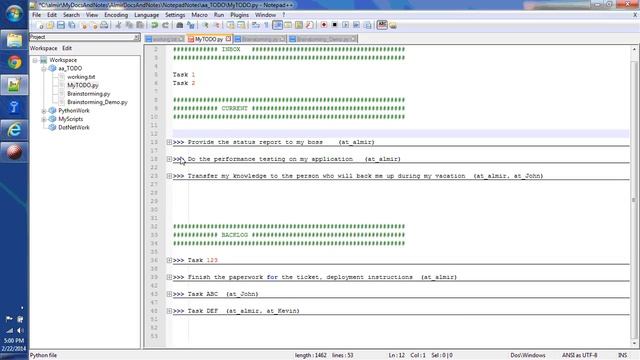Screen dimensions: 640x360
Task: Open Internet Explorer from the taskbar
Action: point(14,130)
